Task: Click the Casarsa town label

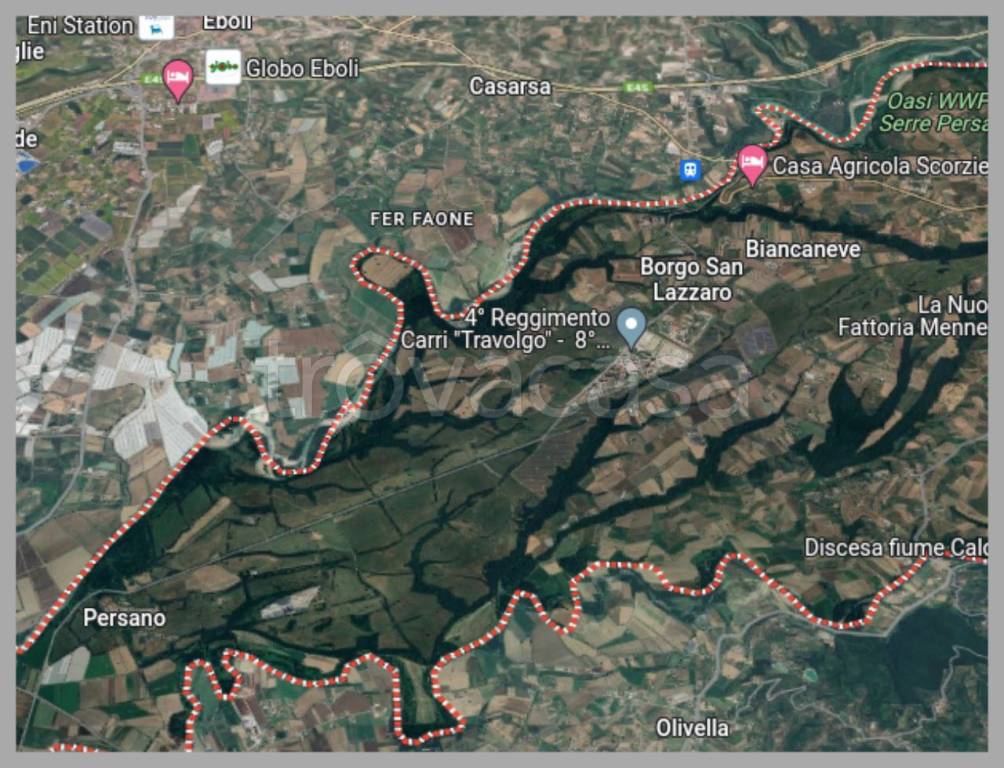Action: (510, 86)
